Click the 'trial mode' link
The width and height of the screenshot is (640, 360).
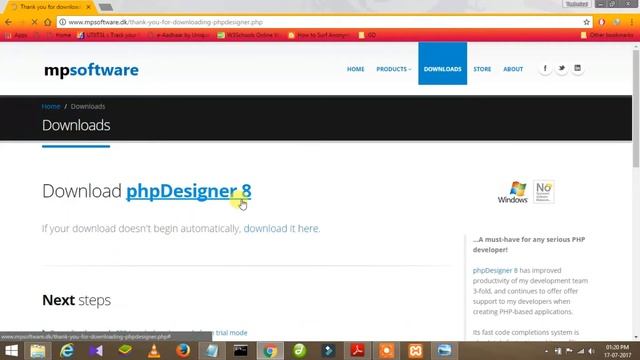click(231, 333)
